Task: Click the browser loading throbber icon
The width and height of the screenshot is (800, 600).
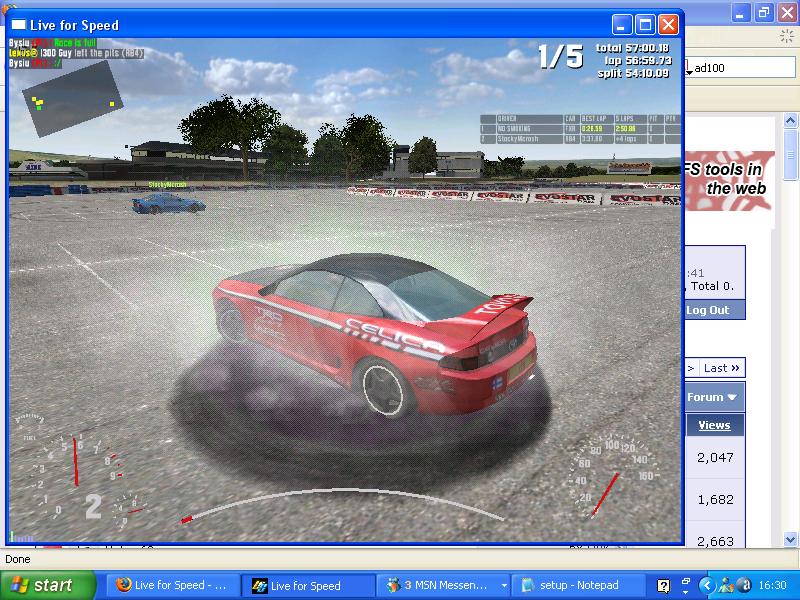Action: (787, 36)
